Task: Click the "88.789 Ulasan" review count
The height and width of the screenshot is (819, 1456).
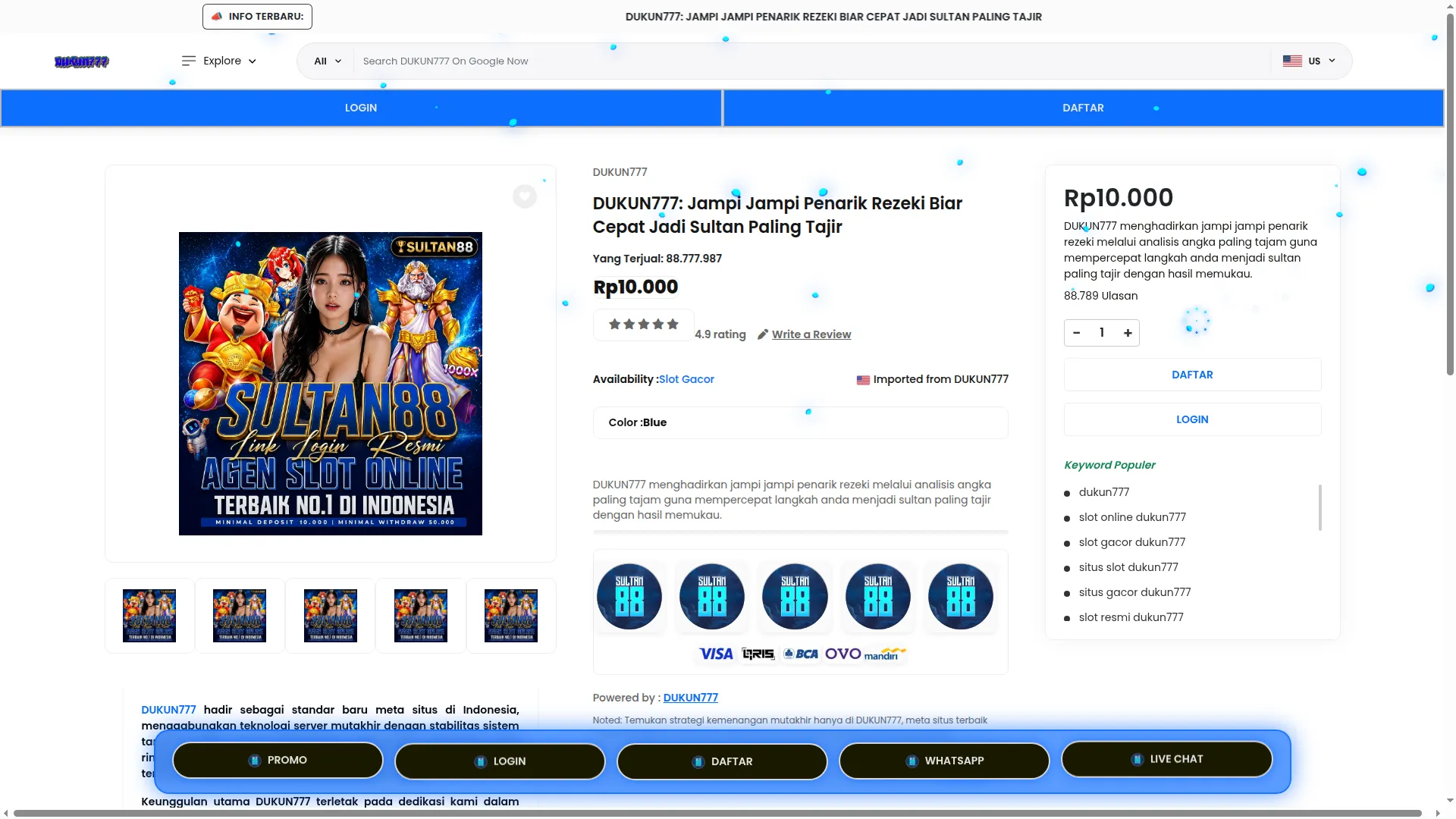Action: 1100,296
